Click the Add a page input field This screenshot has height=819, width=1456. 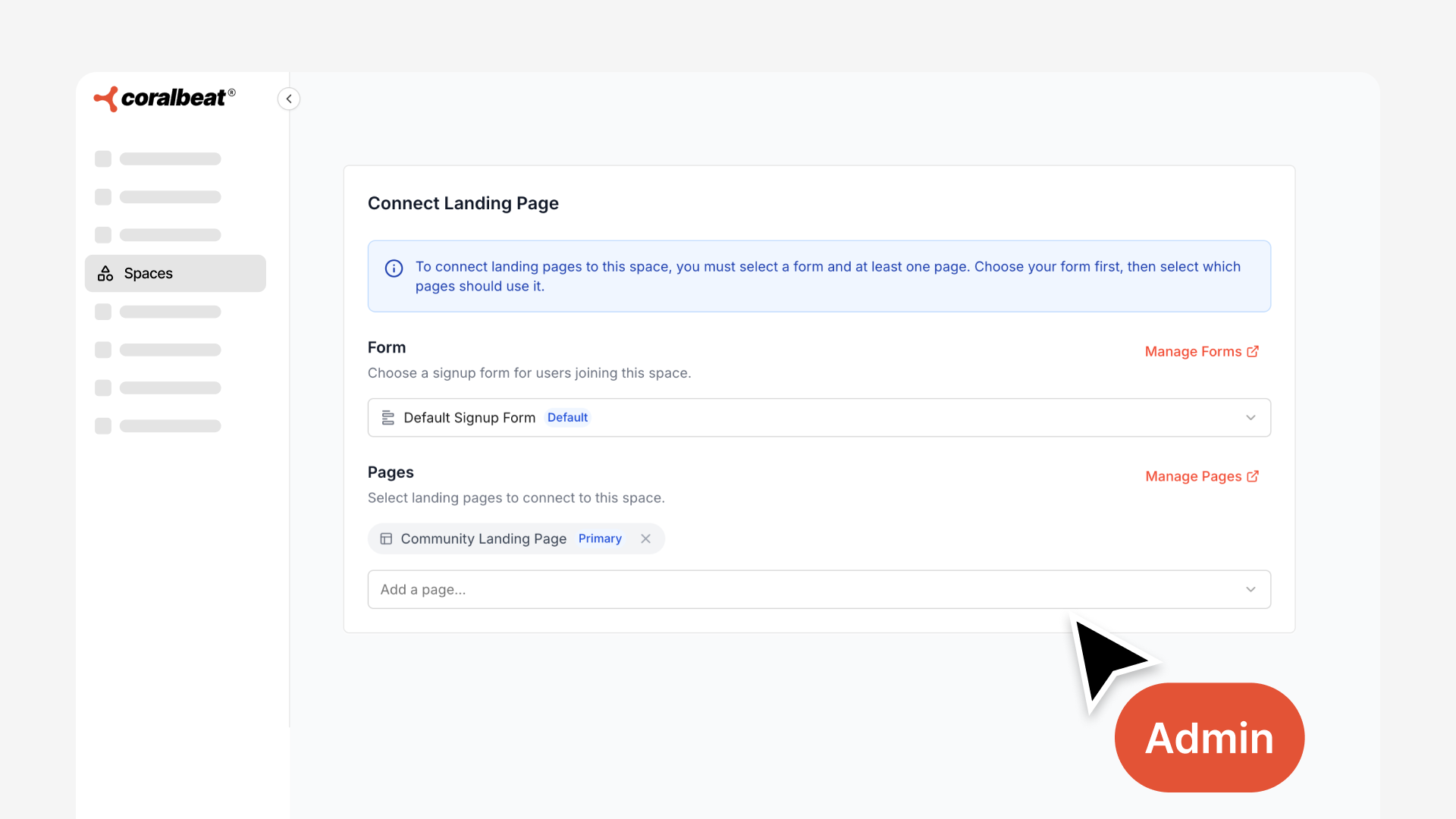click(x=804, y=590)
